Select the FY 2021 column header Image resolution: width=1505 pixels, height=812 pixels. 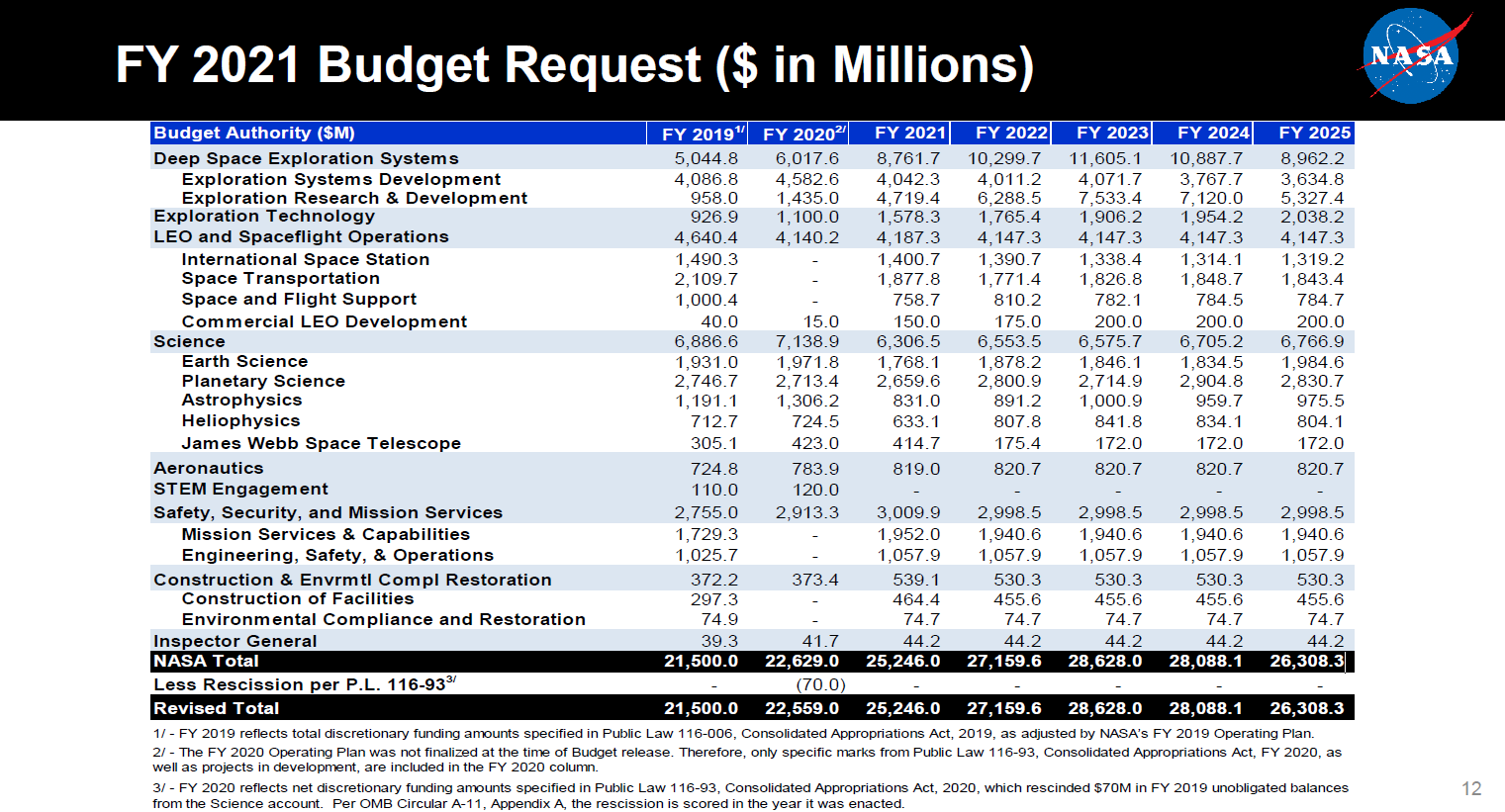pyautogui.click(x=900, y=133)
